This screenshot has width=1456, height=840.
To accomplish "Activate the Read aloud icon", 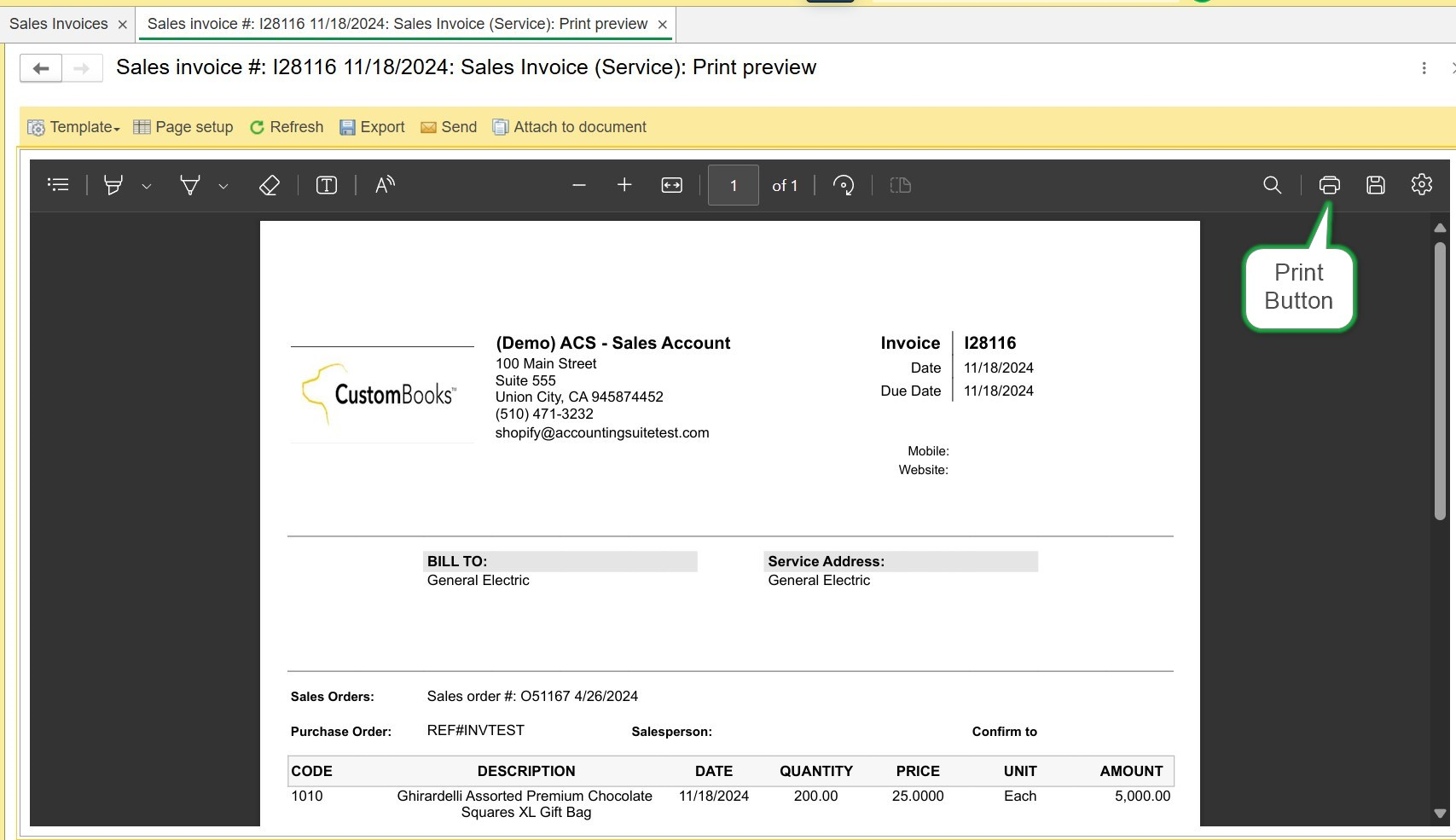I will click(385, 185).
